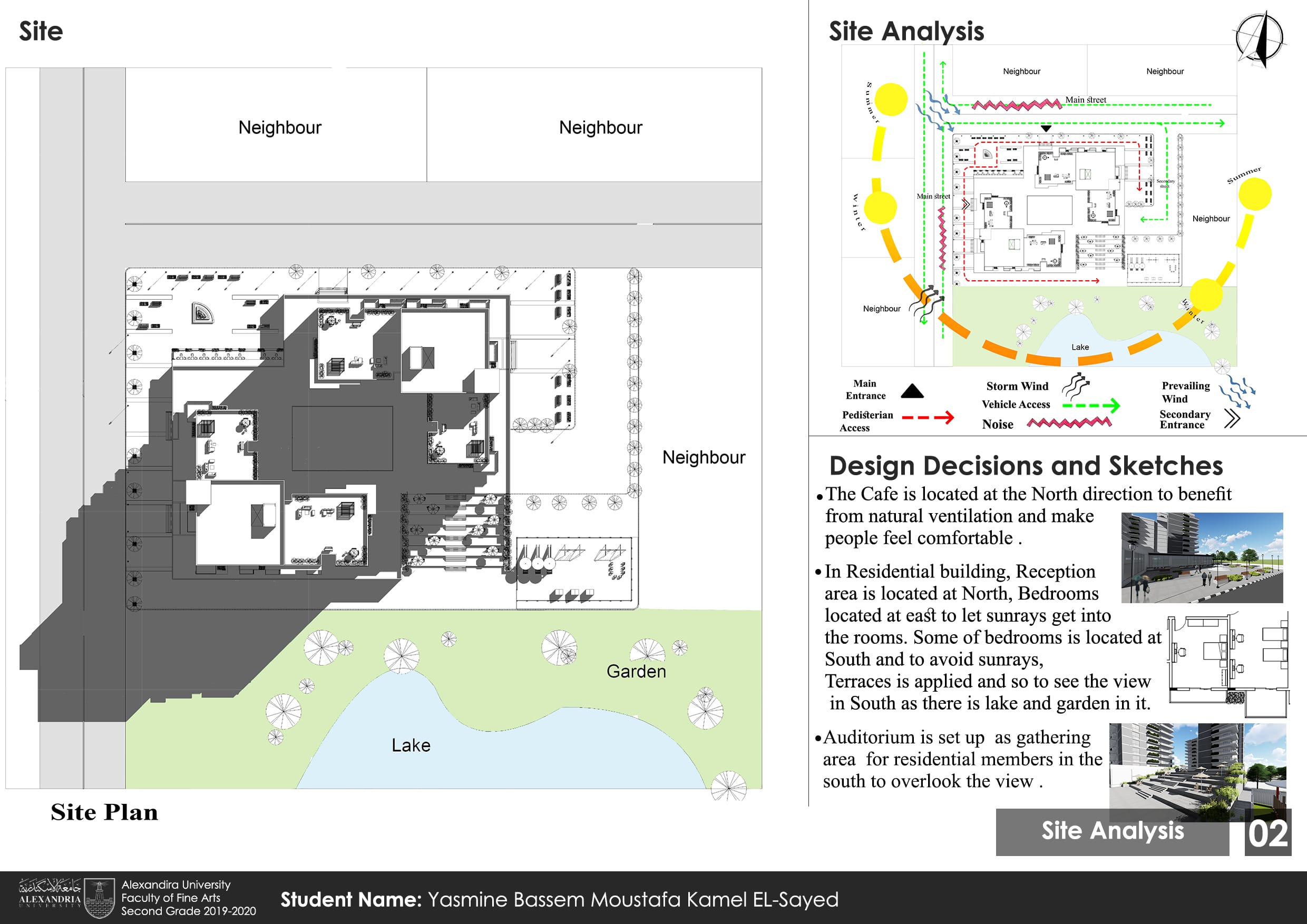1307x924 pixels.
Task: Click the Alexandria University crest logo
Action: coord(100,898)
